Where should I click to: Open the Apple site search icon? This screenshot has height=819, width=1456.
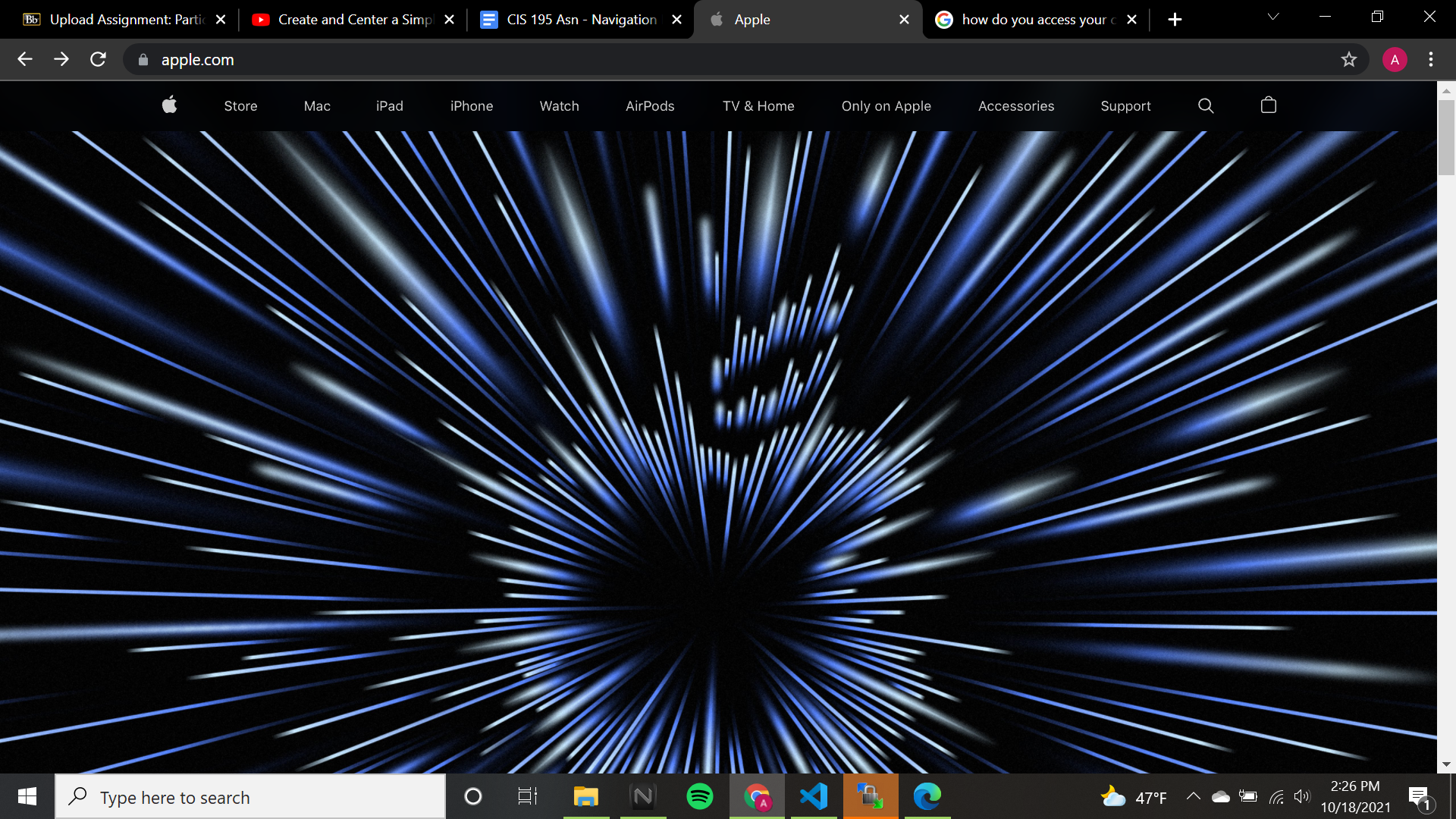(1206, 105)
